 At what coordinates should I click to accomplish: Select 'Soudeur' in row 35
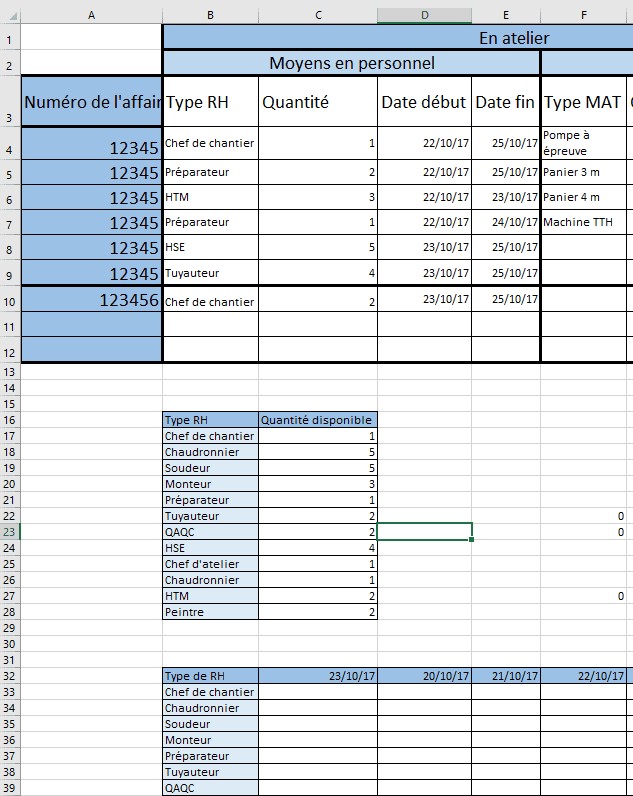coord(210,724)
